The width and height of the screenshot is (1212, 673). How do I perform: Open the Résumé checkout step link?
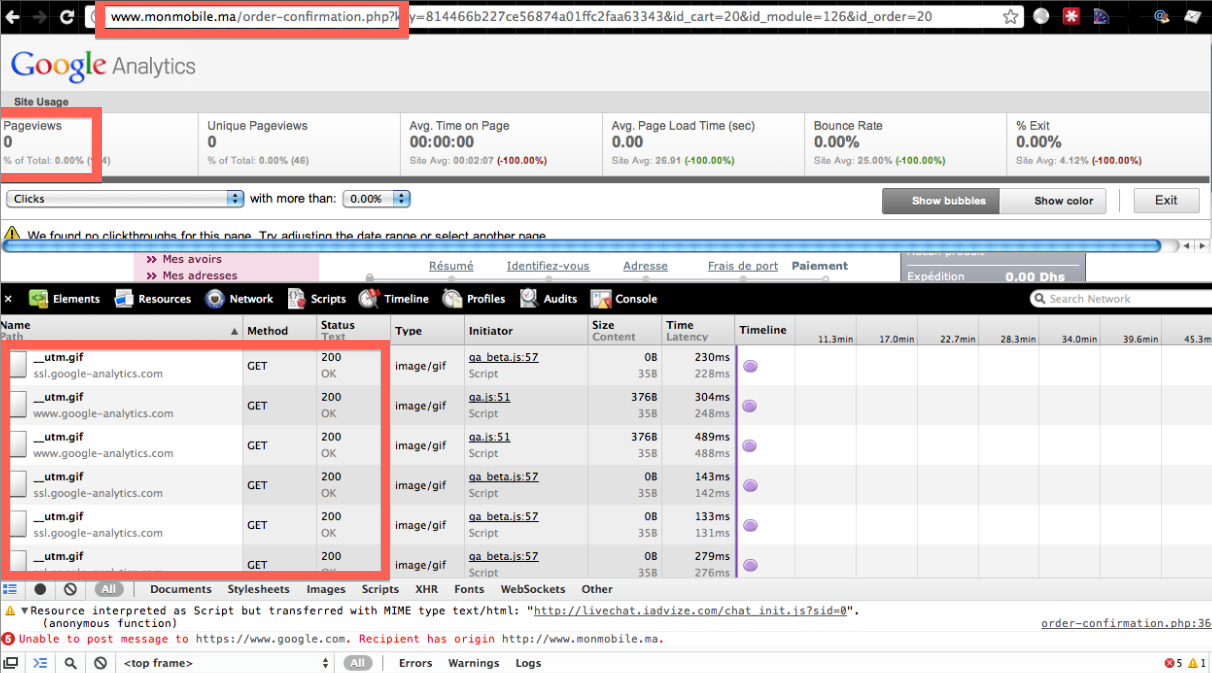[451, 266]
